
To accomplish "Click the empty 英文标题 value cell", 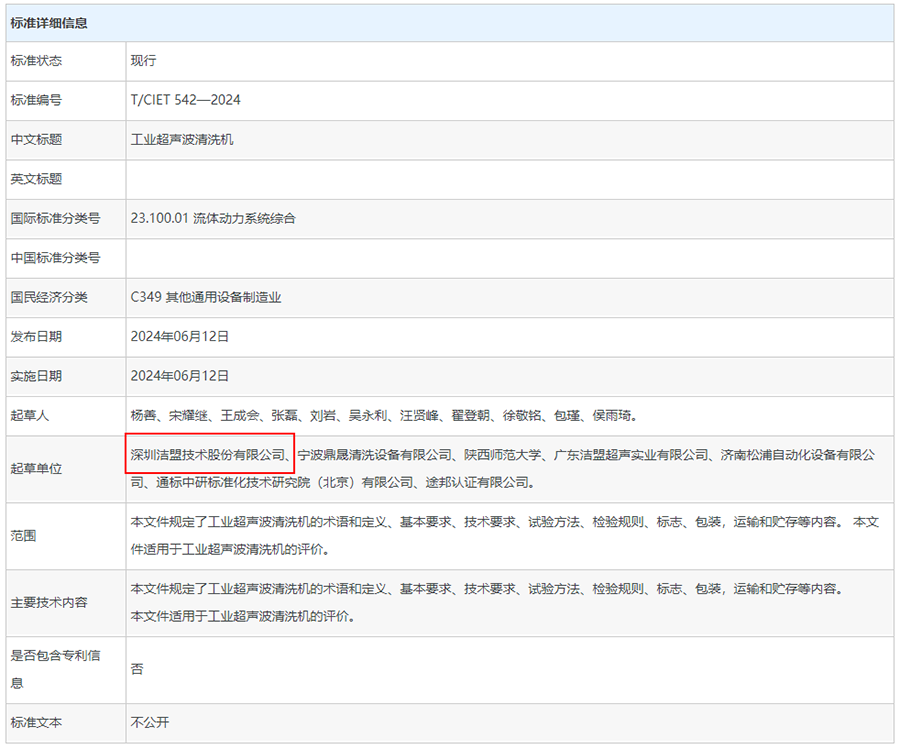I will coord(509,179).
